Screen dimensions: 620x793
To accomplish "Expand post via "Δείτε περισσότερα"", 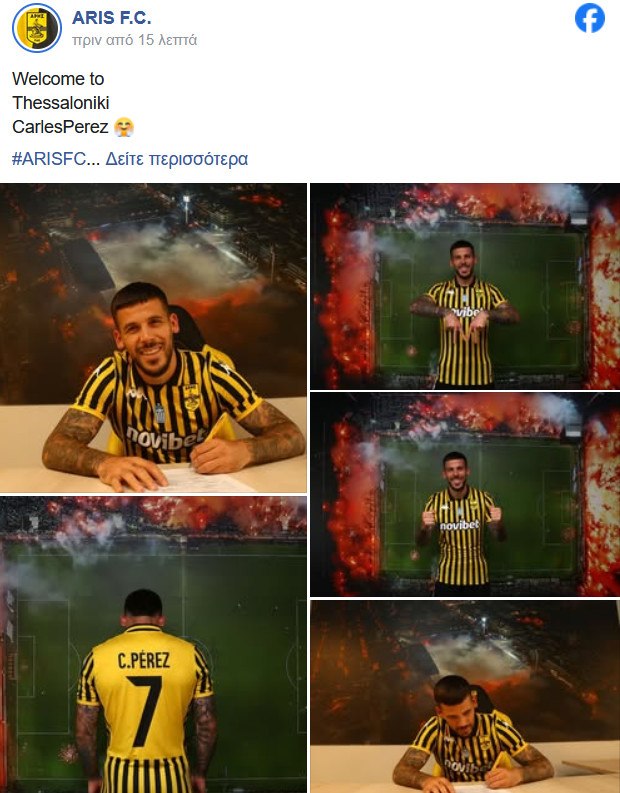I will (176, 159).
